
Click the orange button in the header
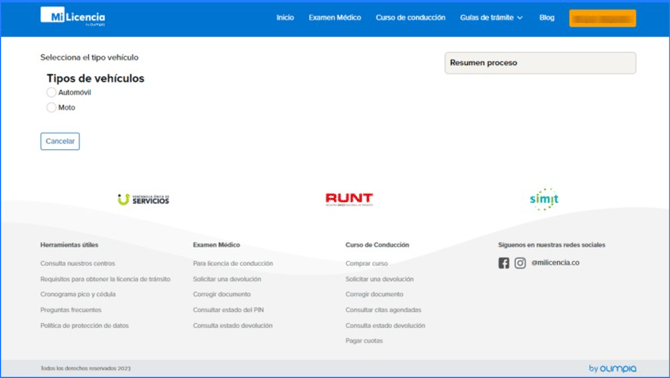click(602, 18)
